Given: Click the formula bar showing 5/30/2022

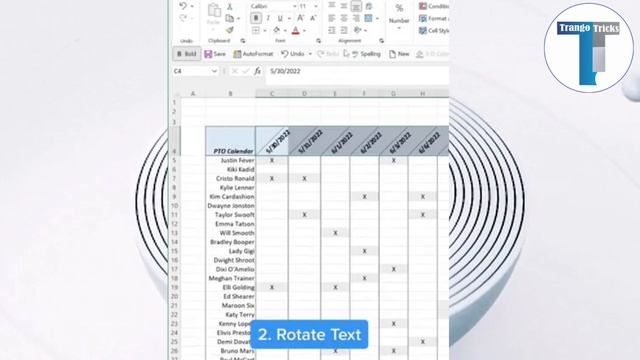Looking at the screenshot, I should pyautogui.click(x=358, y=71).
